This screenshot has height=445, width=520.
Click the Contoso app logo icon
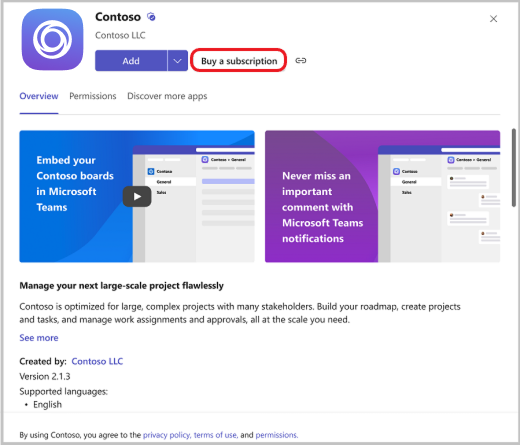click(52, 39)
